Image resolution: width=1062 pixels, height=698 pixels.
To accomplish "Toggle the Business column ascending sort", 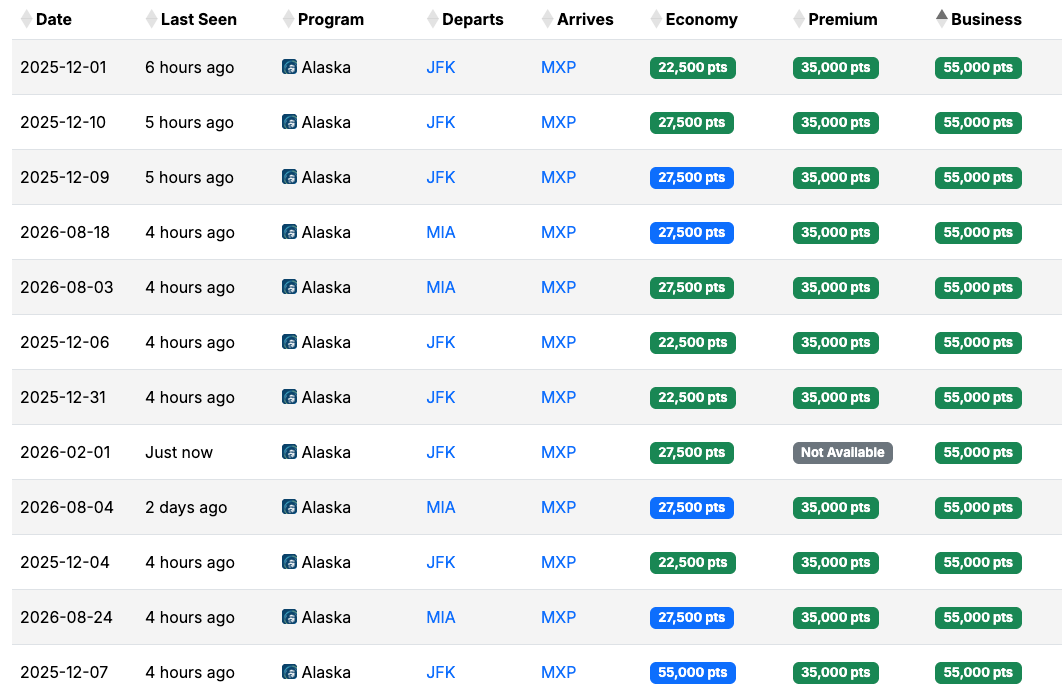I will 941,17.
